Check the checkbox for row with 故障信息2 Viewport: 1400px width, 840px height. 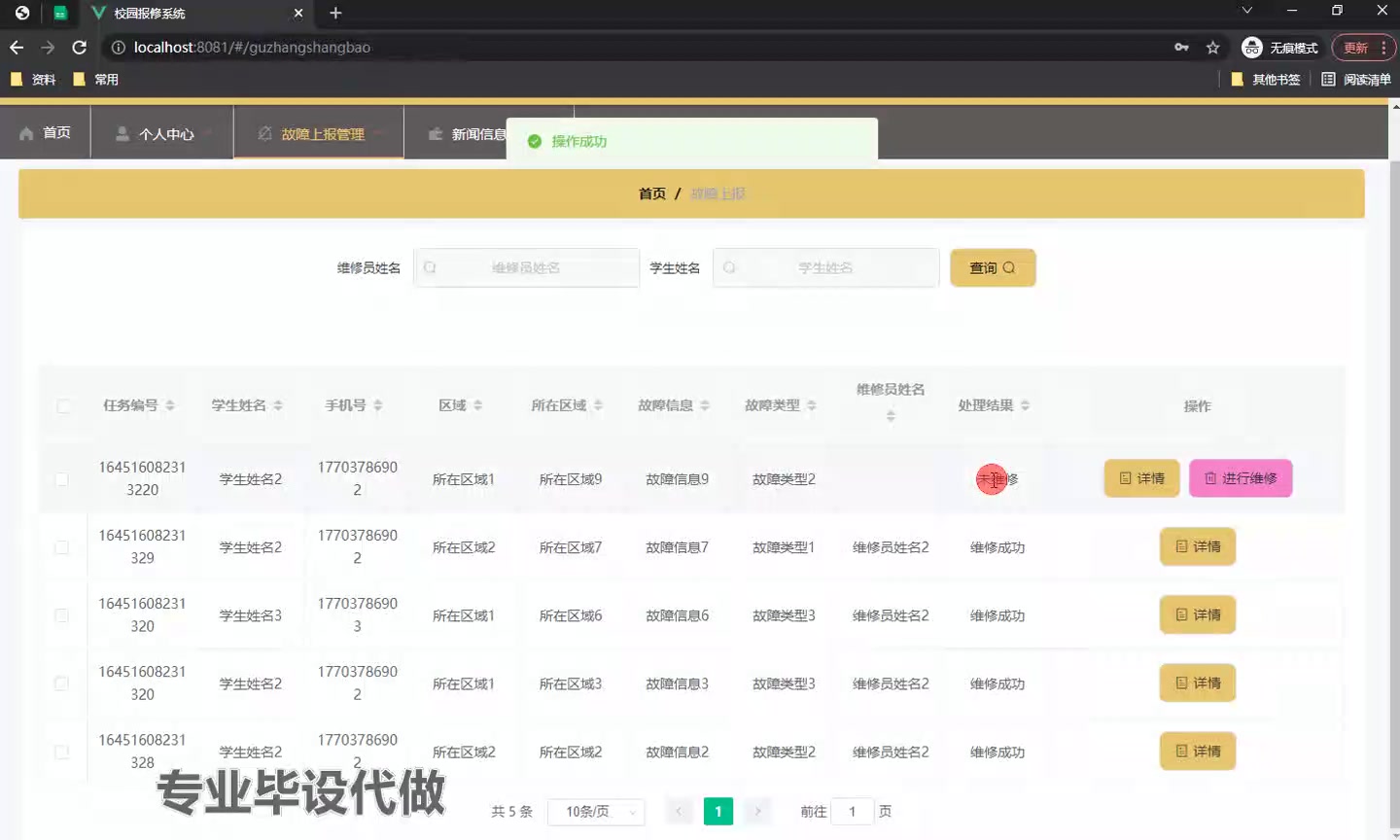(61, 752)
